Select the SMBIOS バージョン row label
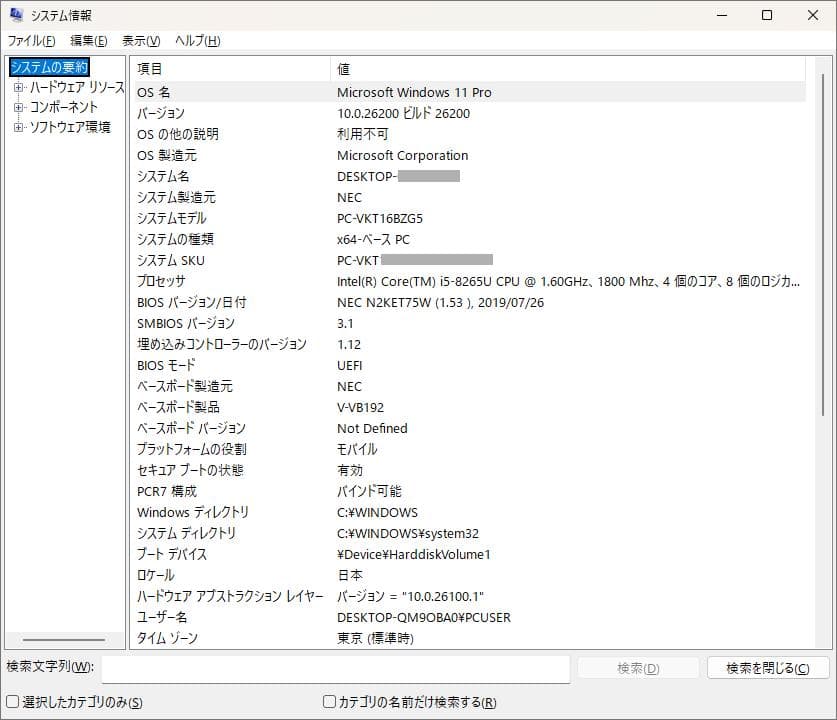 point(186,323)
